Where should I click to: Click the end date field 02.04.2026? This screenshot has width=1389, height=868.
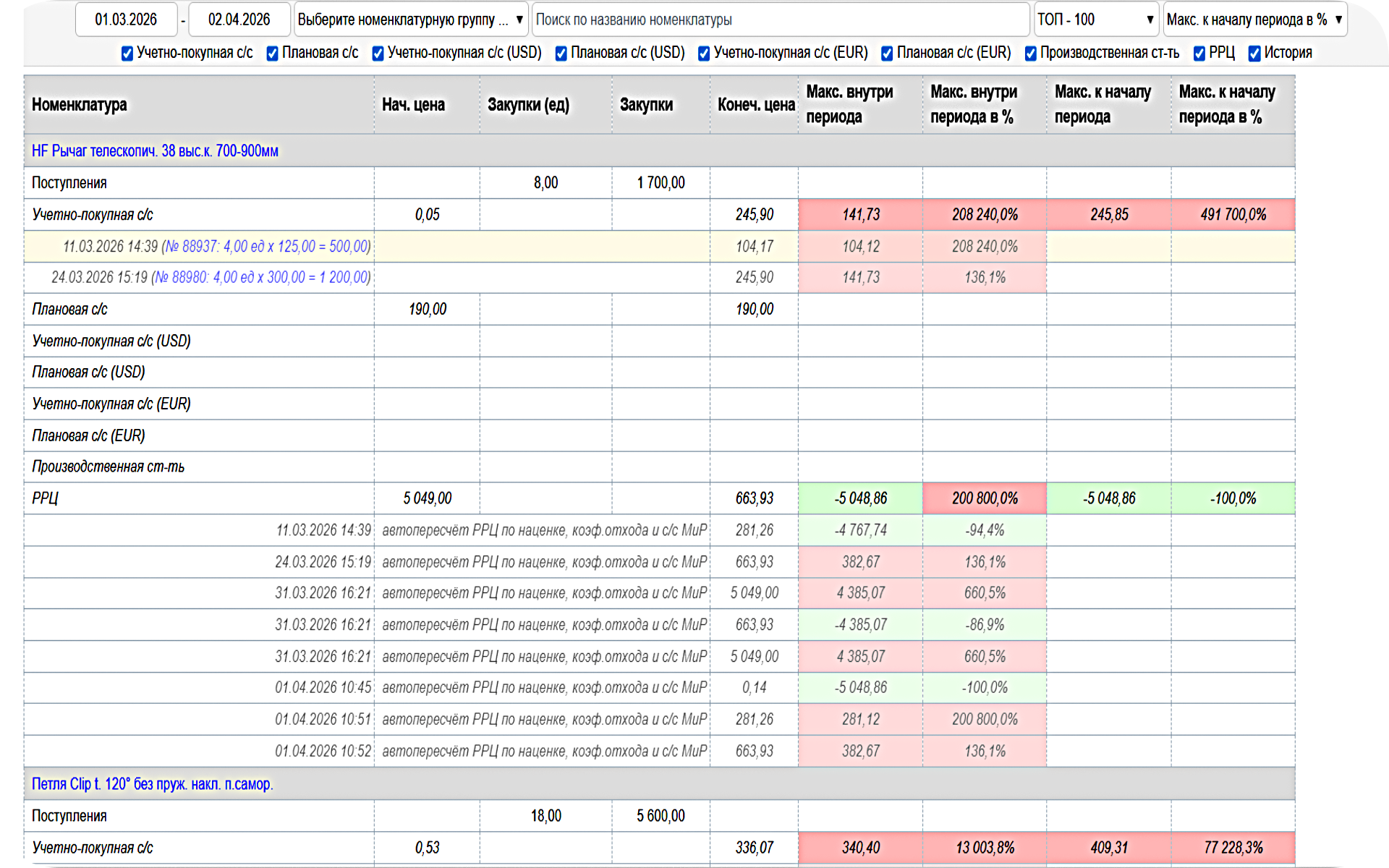tap(239, 20)
